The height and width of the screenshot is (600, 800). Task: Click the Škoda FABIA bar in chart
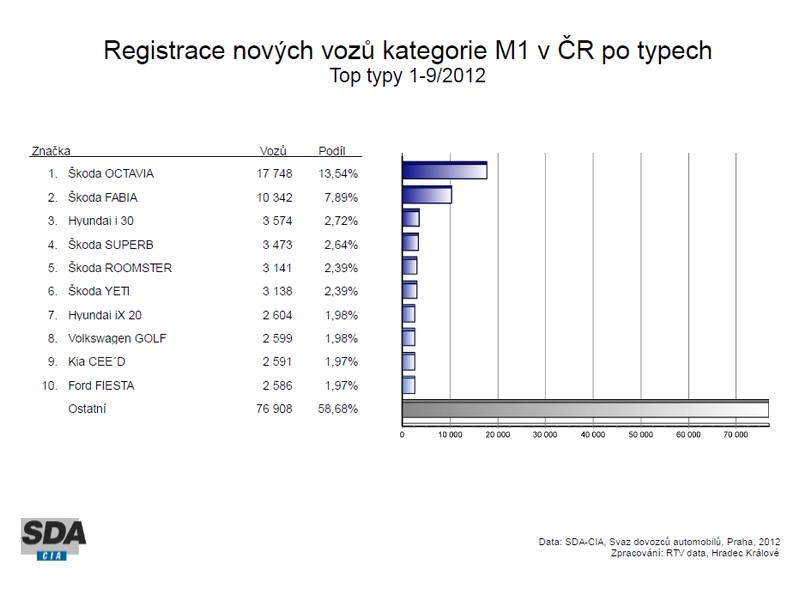(427, 194)
